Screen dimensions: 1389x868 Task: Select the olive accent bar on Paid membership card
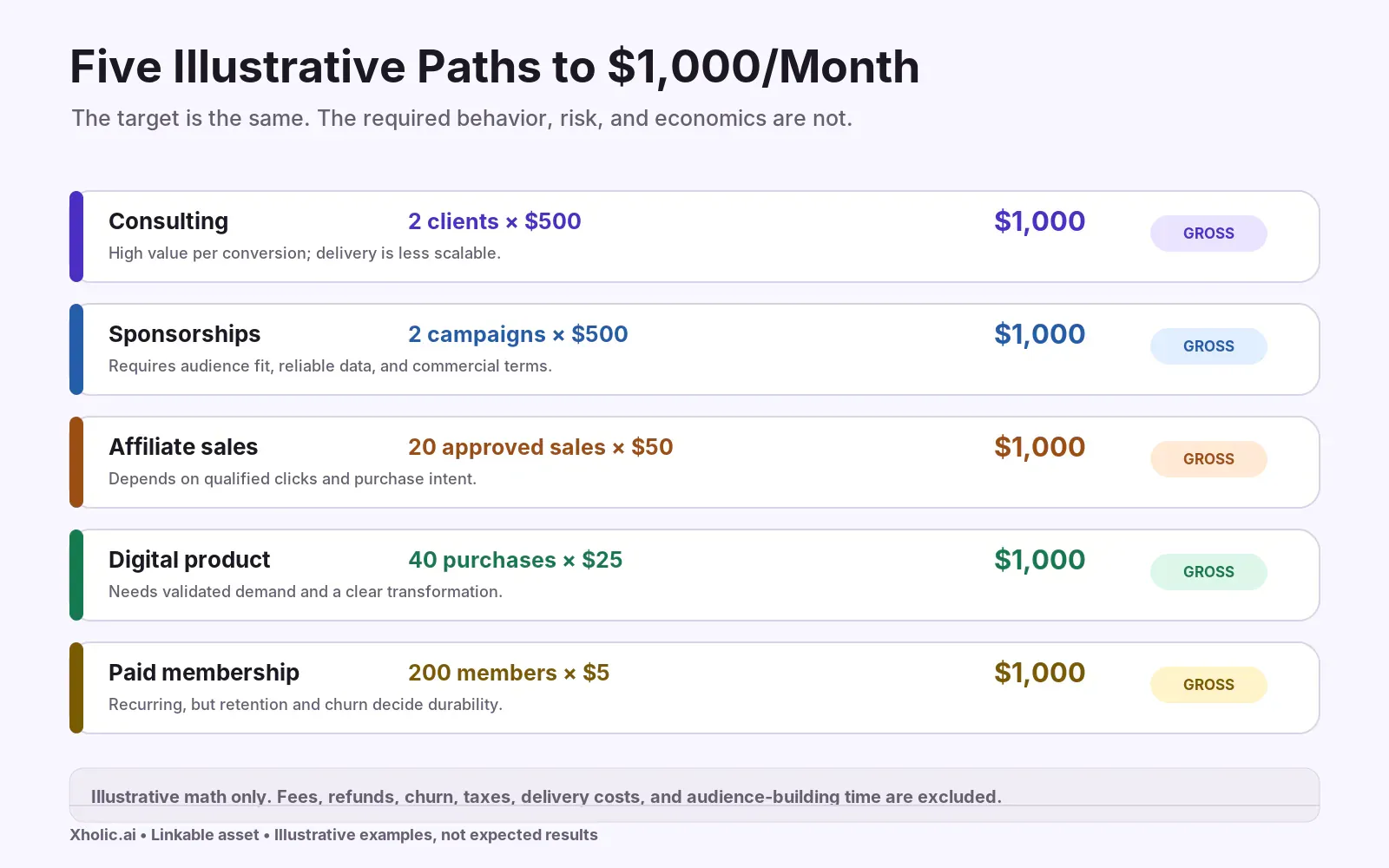[76, 687]
